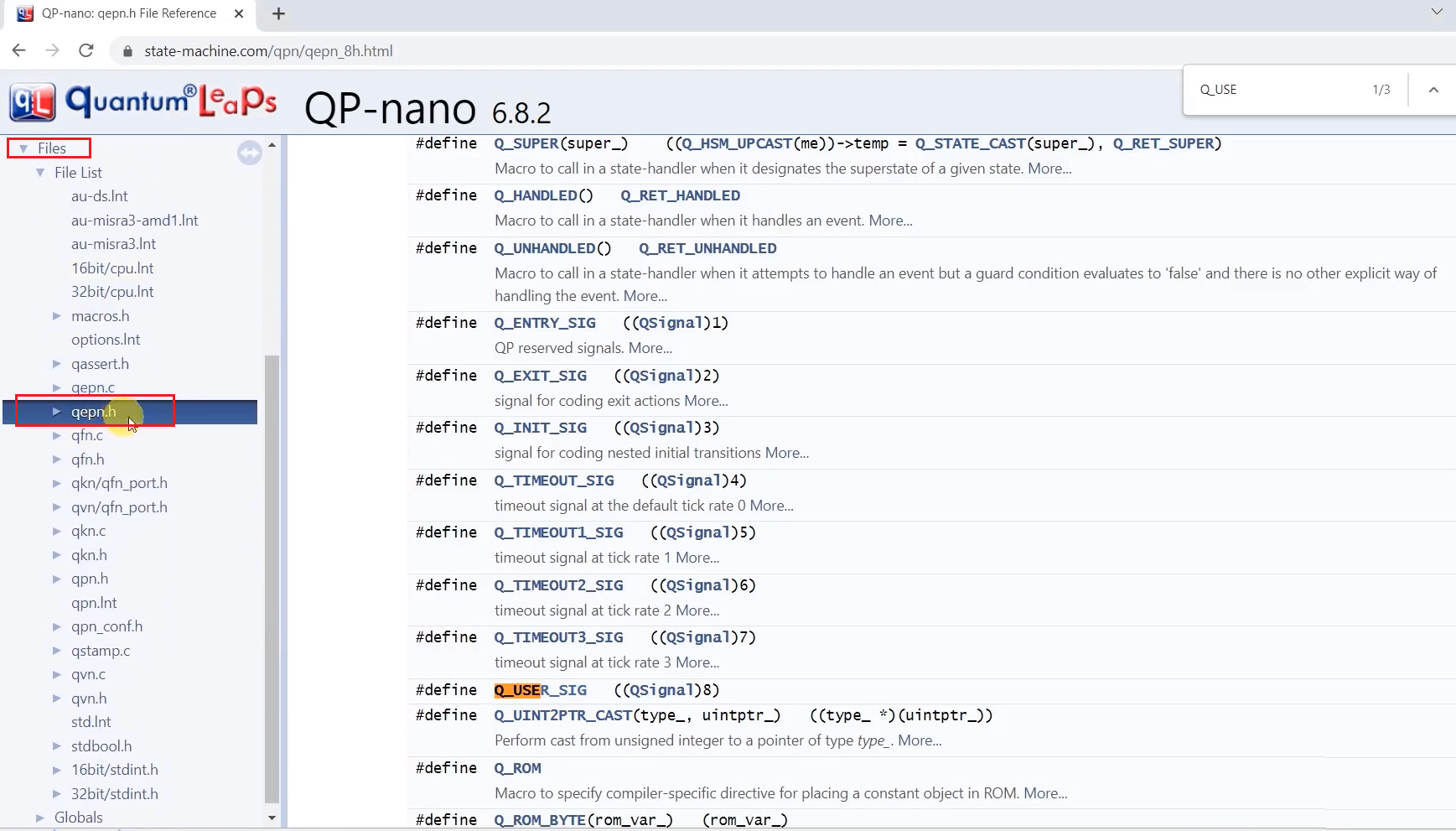Screen dimensions: 1456x831
Task: Open the highlighted Q_USER_SIG link
Action: point(541,690)
